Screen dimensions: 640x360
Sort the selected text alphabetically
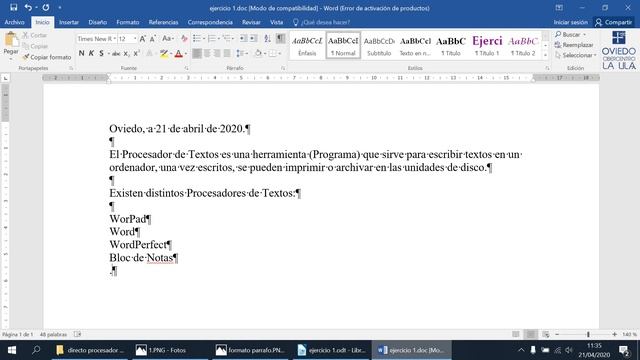267,39
